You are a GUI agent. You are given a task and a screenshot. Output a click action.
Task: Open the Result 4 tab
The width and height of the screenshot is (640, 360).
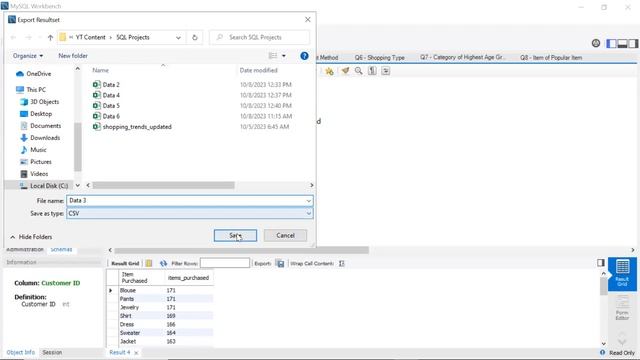click(120, 352)
